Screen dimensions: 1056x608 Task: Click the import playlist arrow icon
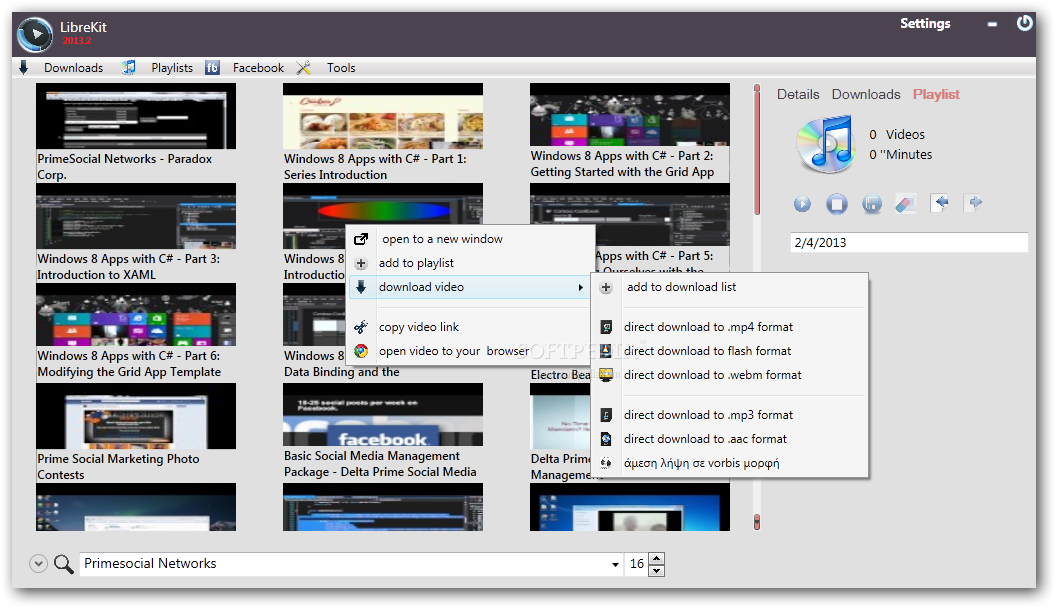pyautogui.click(x=939, y=203)
